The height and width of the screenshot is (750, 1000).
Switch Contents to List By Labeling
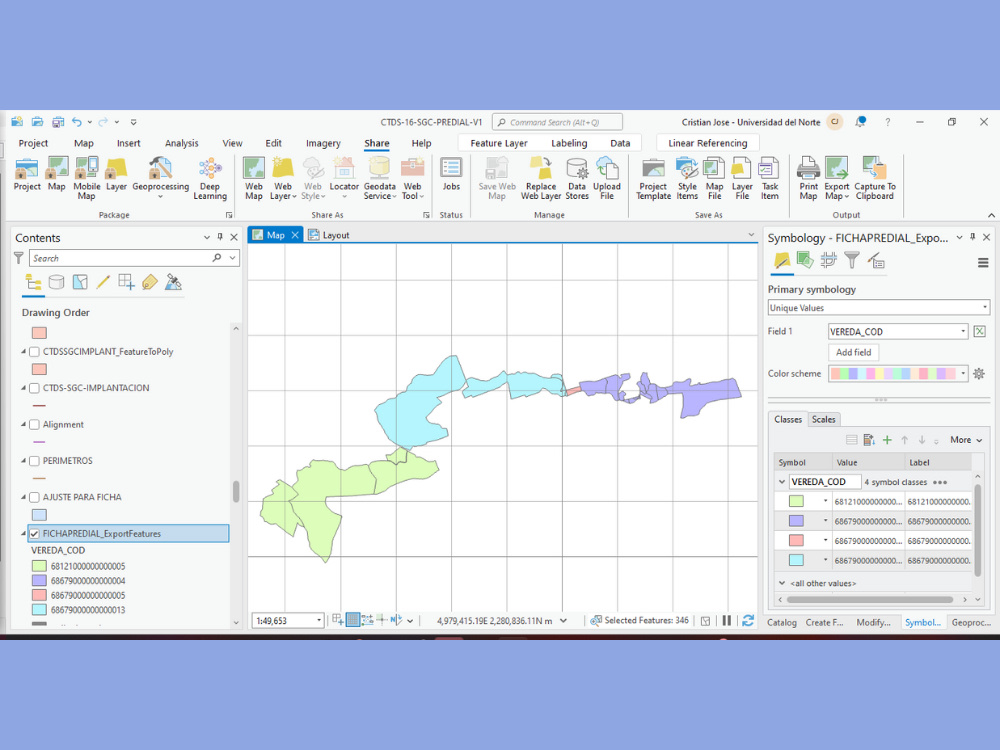coord(150,282)
